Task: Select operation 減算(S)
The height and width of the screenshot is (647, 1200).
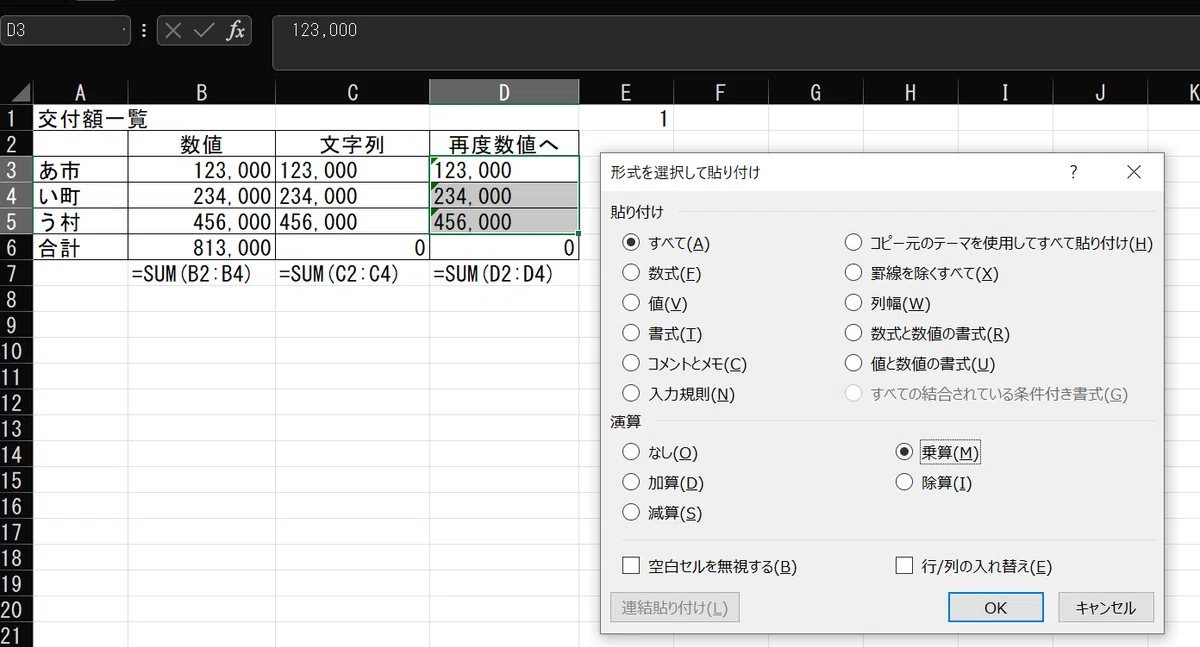Action: pyautogui.click(x=661, y=512)
